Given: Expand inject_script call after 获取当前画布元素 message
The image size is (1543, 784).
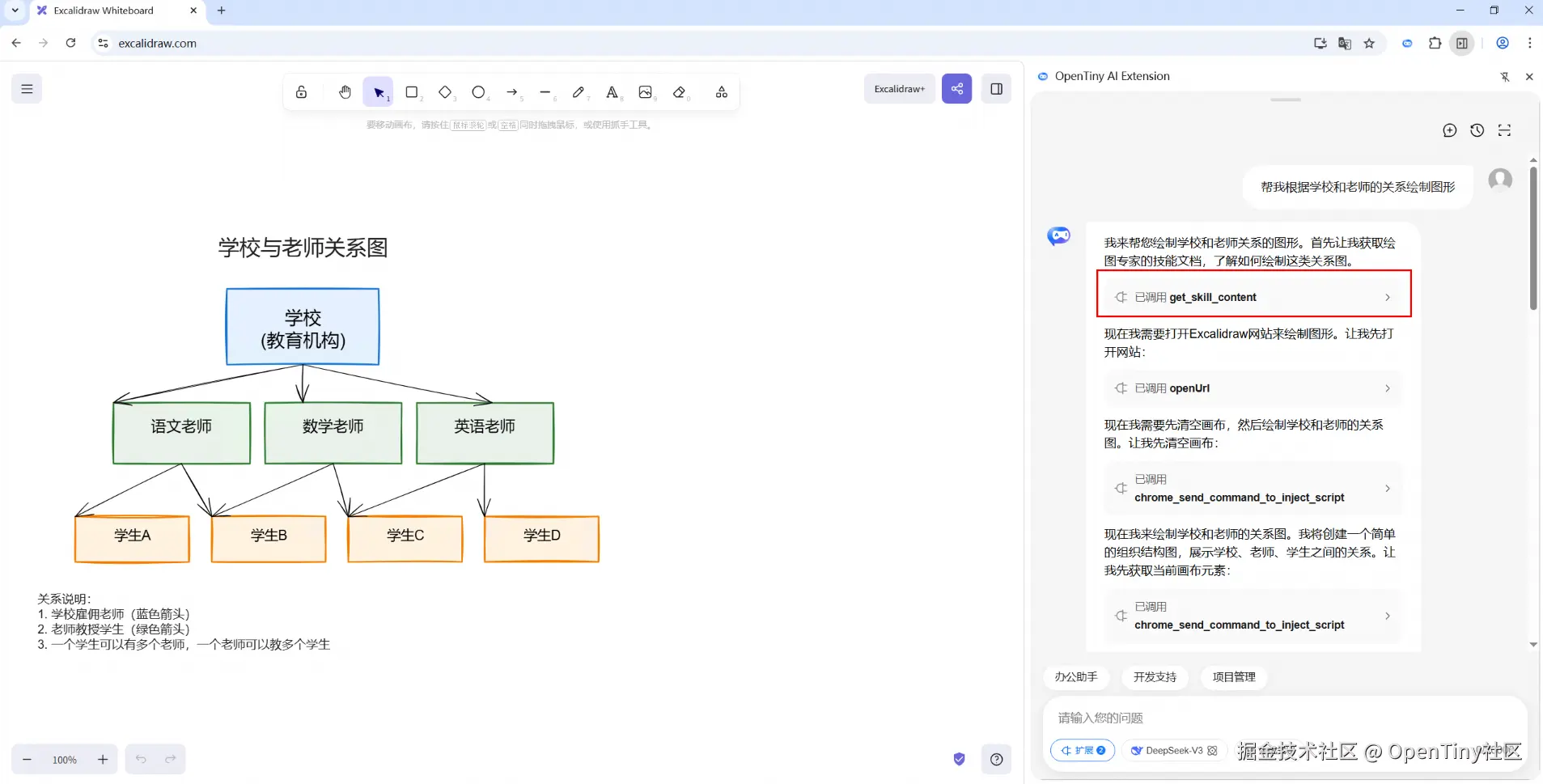Looking at the screenshot, I should coord(1253,616).
